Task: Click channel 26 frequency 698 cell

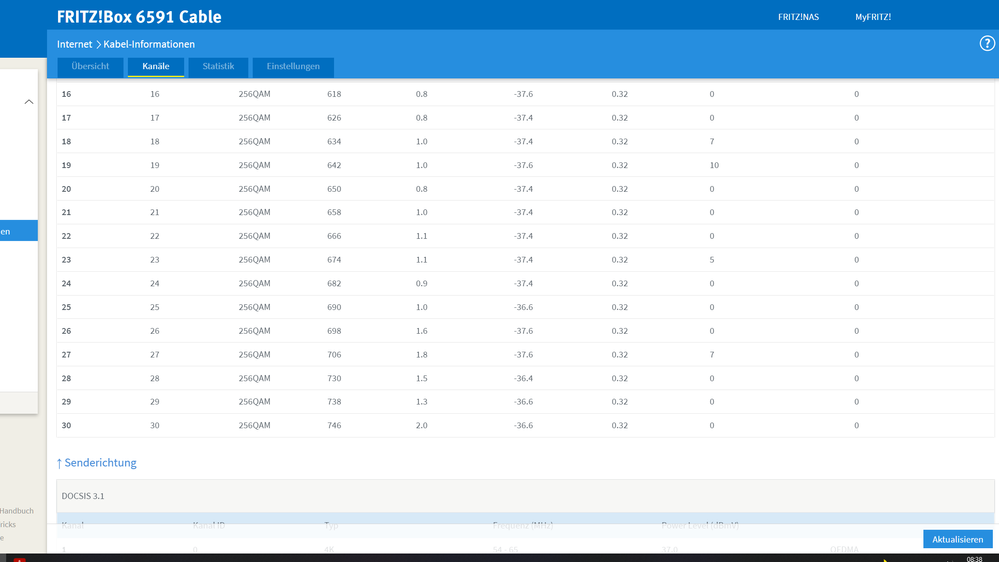Action: (334, 331)
